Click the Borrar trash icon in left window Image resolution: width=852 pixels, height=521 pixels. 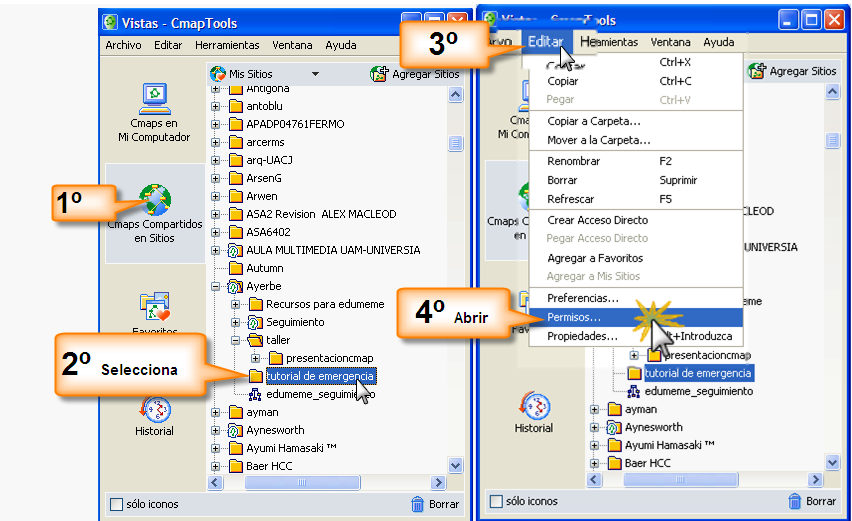pyautogui.click(x=418, y=504)
